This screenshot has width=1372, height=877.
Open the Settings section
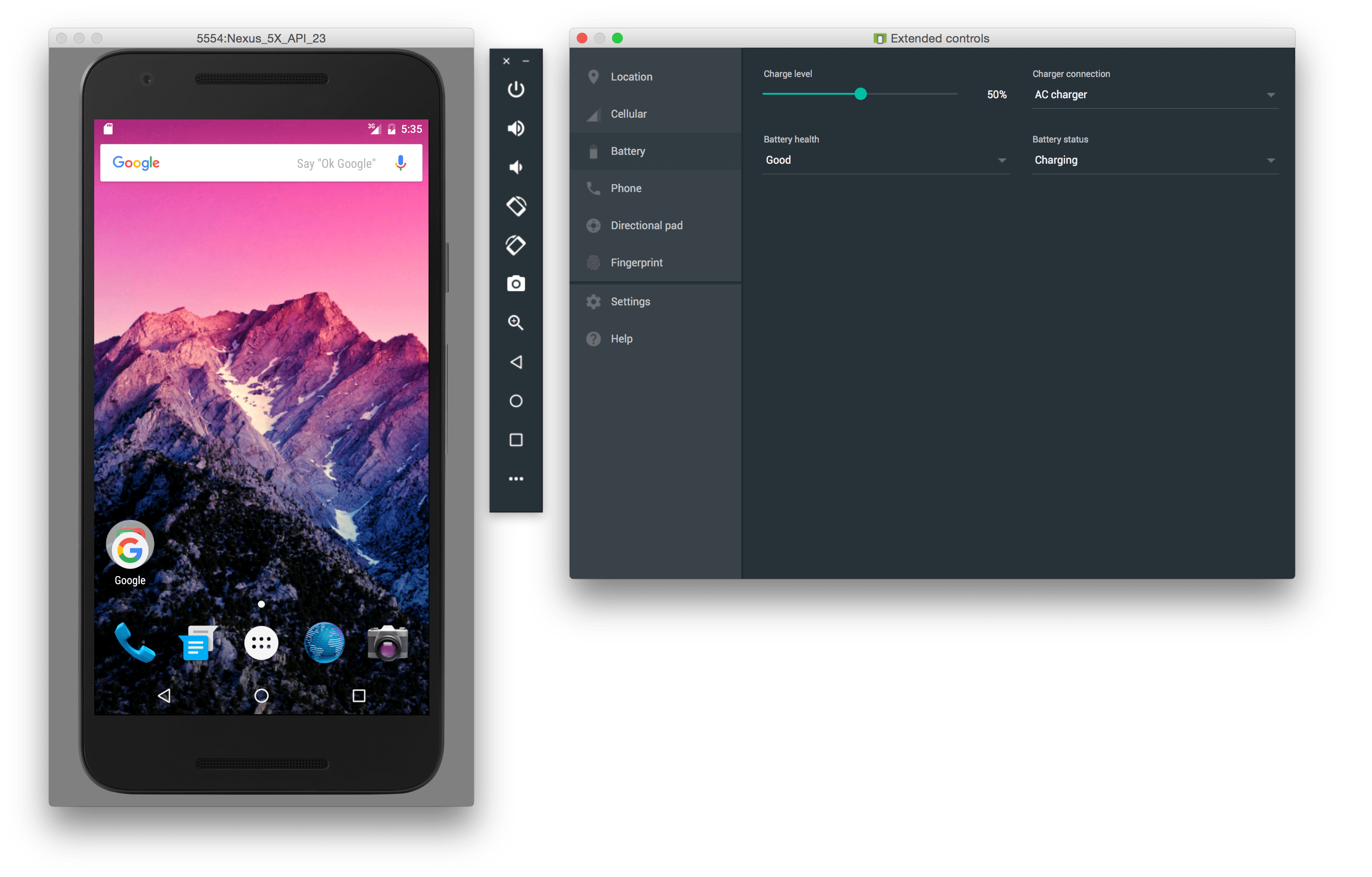(x=630, y=301)
